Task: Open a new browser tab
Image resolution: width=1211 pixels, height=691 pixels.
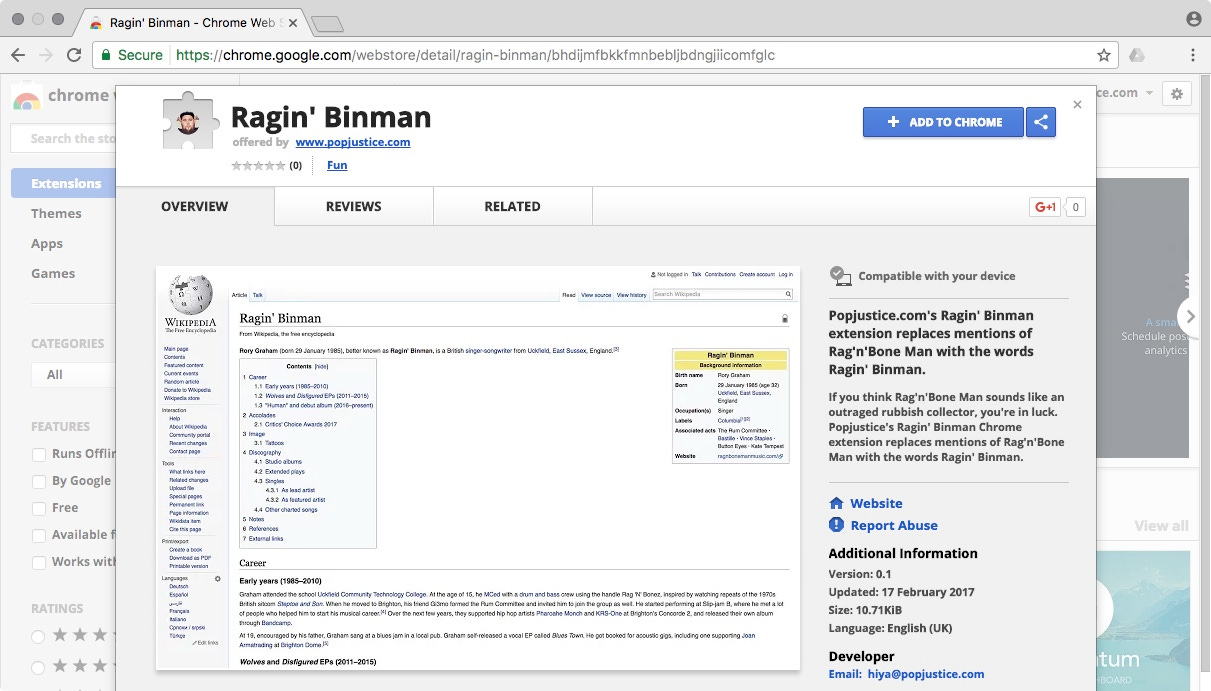Action: [327, 23]
